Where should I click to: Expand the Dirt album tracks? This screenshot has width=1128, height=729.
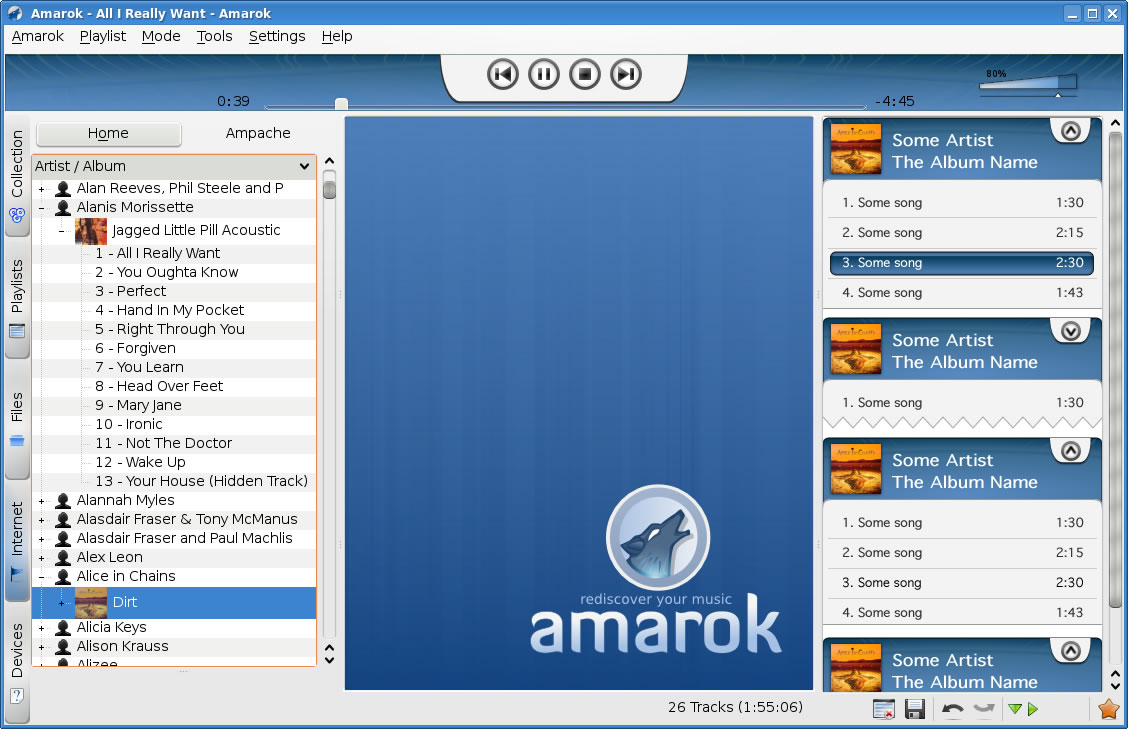(60, 603)
